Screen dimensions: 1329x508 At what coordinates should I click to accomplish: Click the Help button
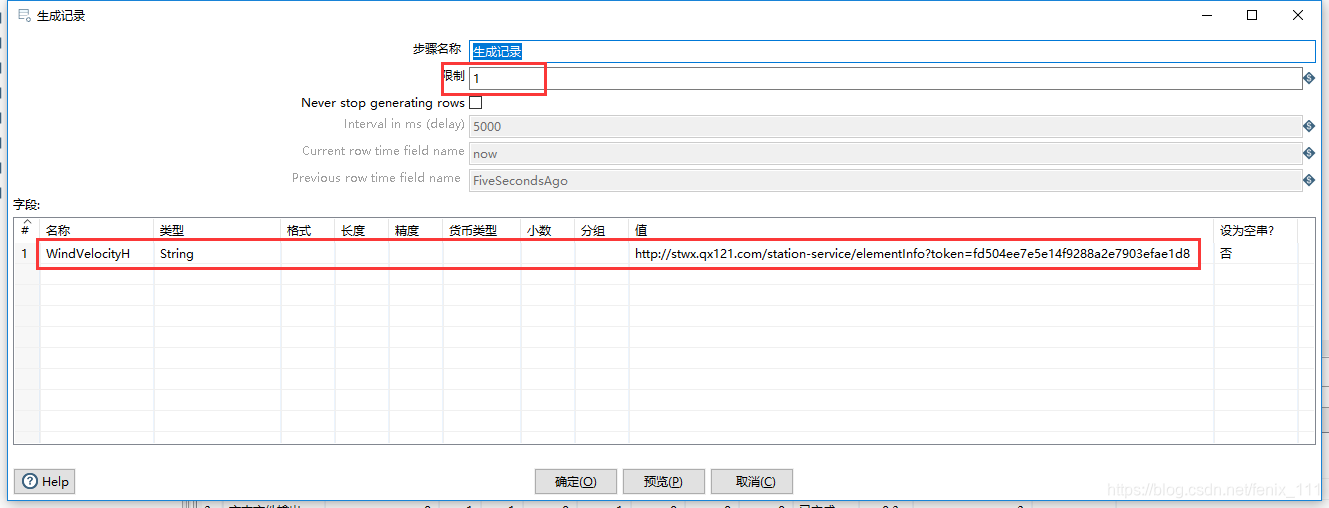[x=45, y=481]
